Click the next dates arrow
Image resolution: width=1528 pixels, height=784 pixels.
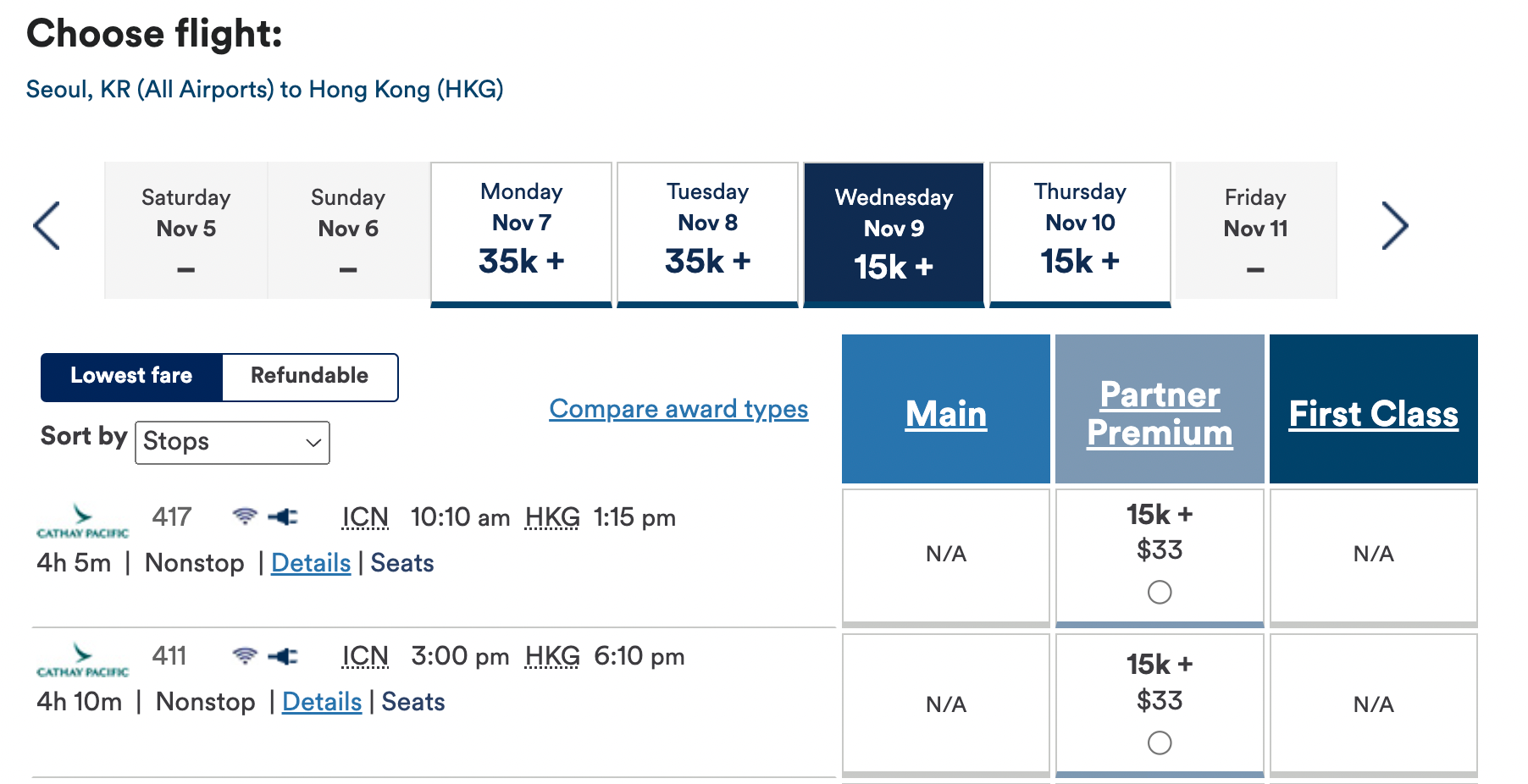coord(1394,226)
